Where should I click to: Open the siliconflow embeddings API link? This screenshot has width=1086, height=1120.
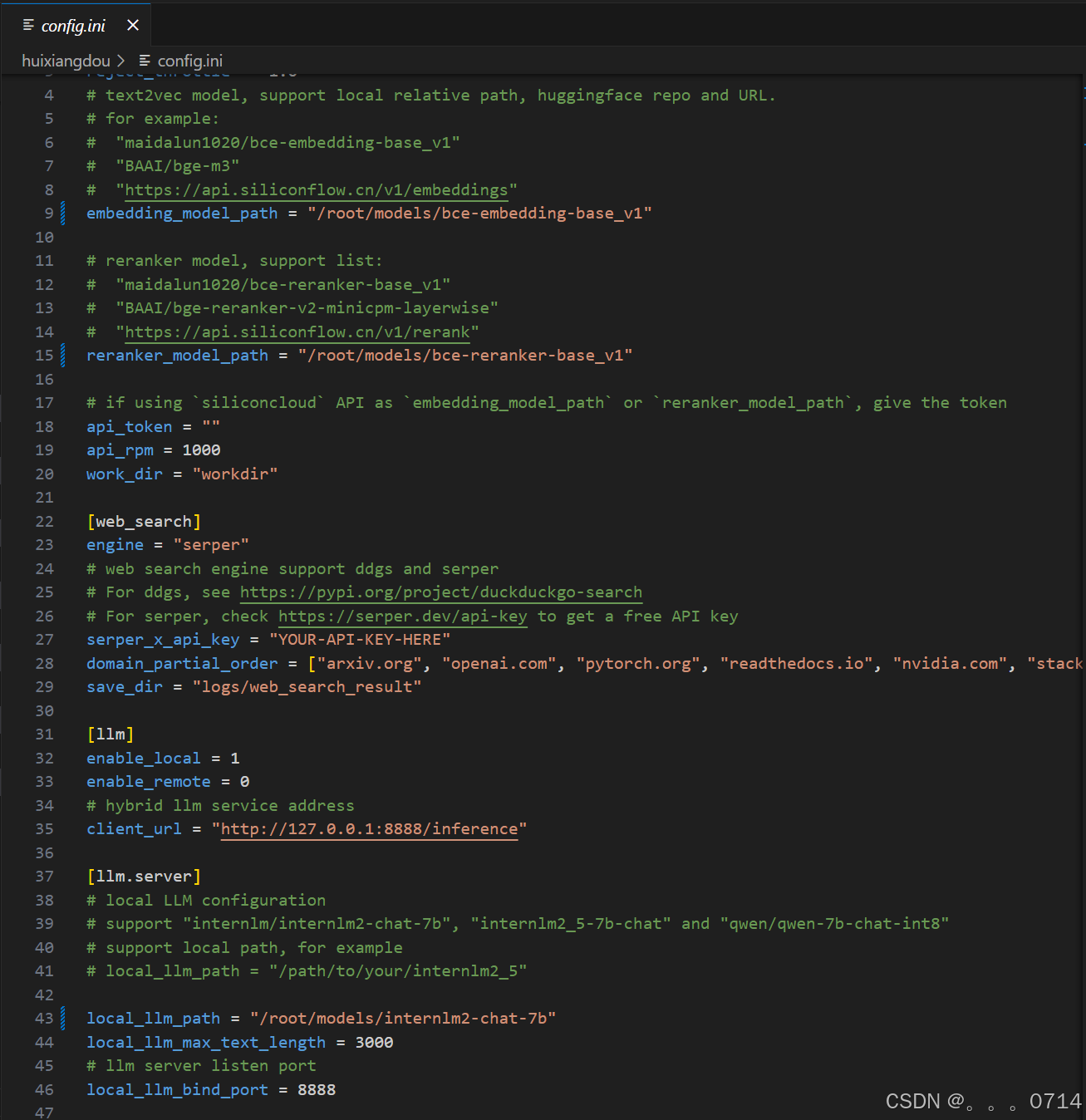point(317,190)
